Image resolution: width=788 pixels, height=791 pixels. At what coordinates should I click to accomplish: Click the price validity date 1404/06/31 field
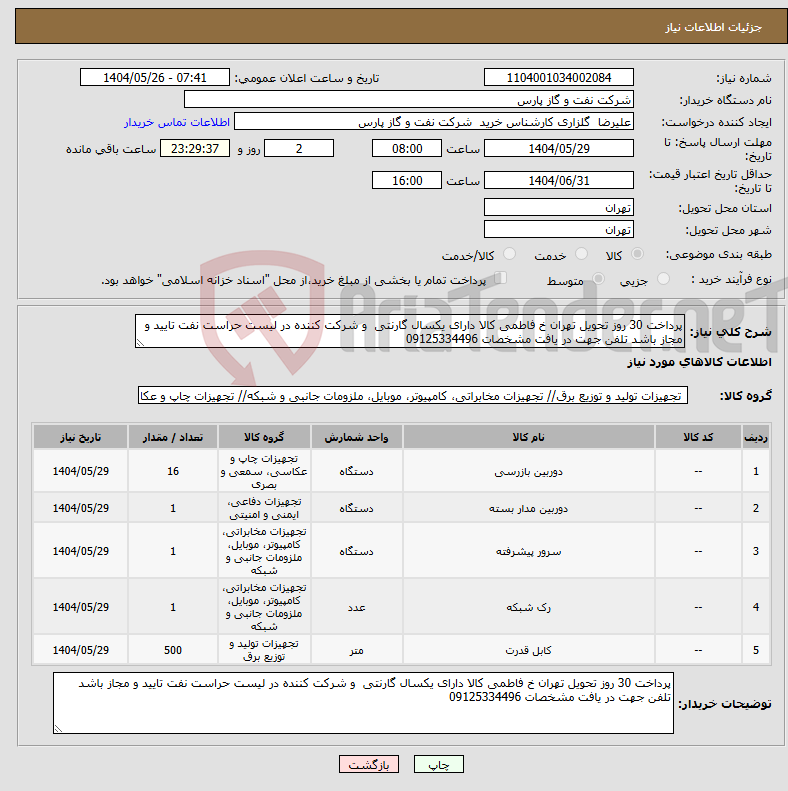click(x=558, y=180)
